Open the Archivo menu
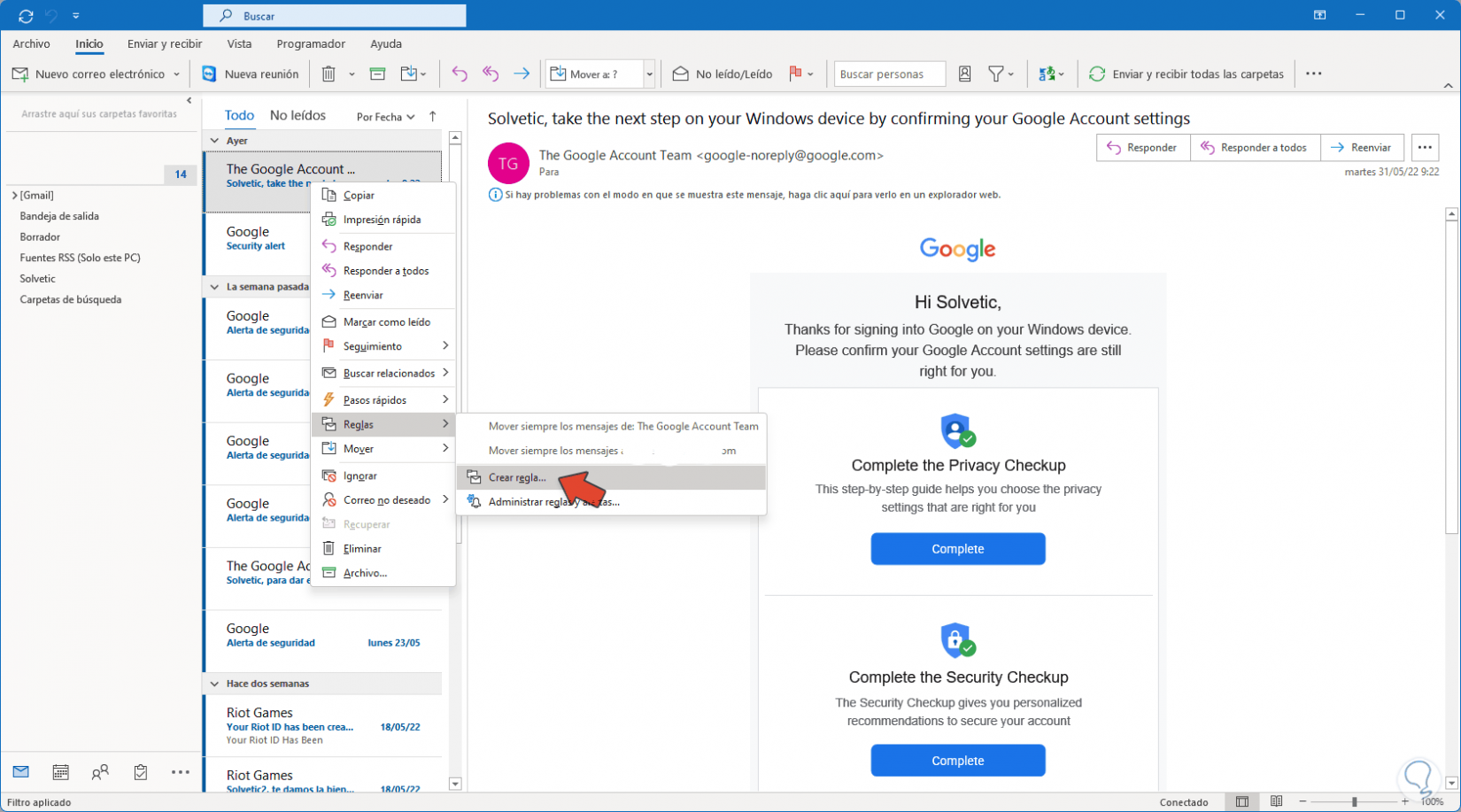This screenshot has width=1461, height=812. pos(31,43)
